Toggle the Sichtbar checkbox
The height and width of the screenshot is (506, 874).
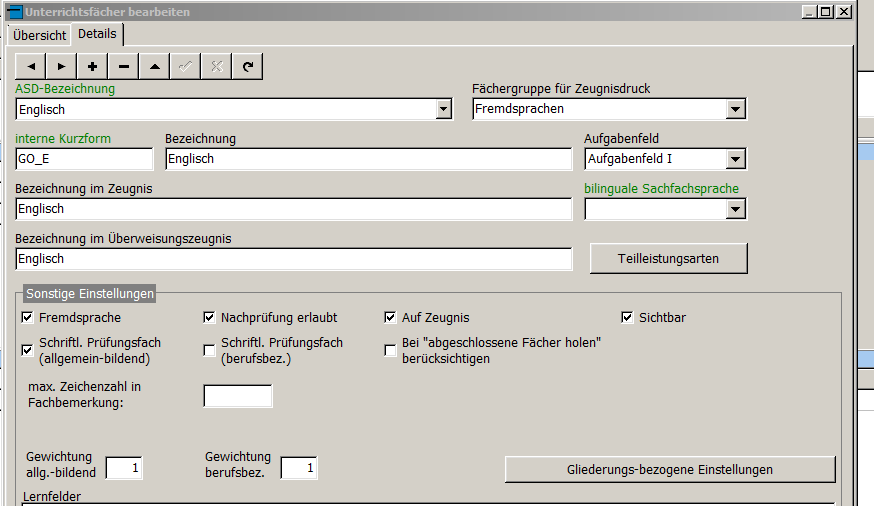click(627, 318)
